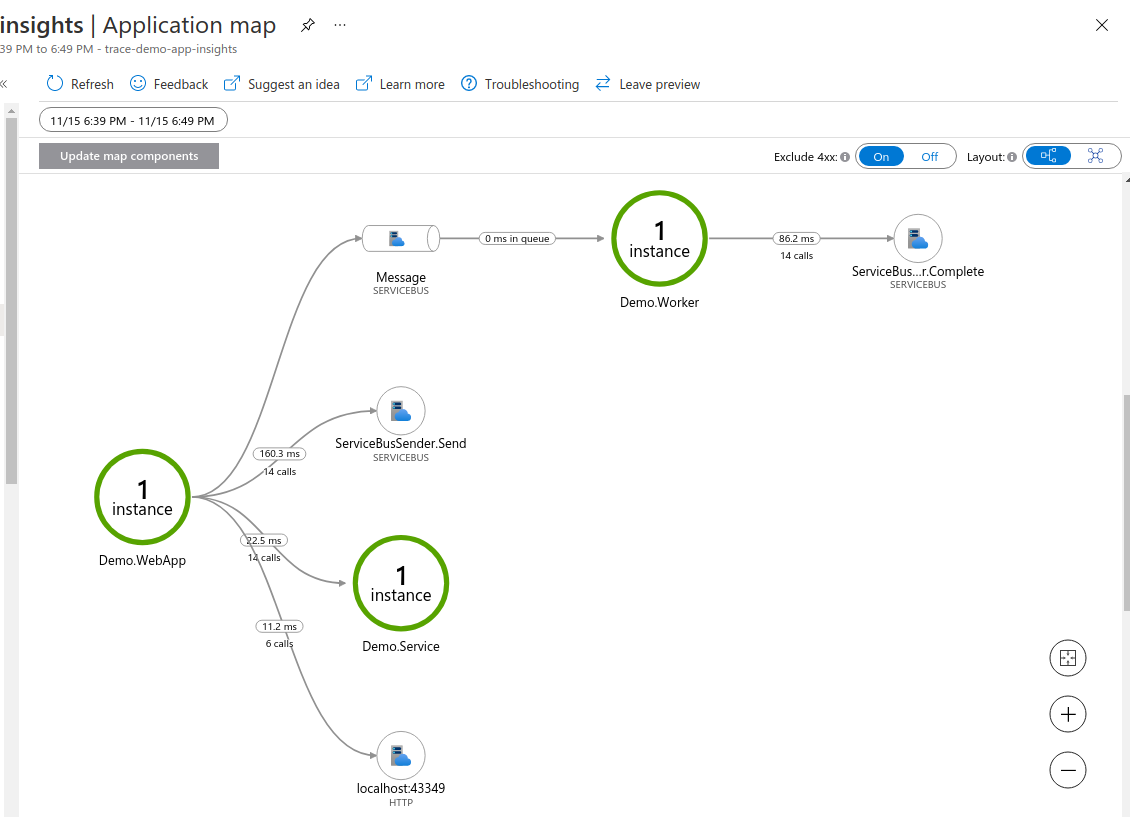Screen dimensions: 1130x817
Task: Select hierarchical layout option
Action: pos(1049,156)
